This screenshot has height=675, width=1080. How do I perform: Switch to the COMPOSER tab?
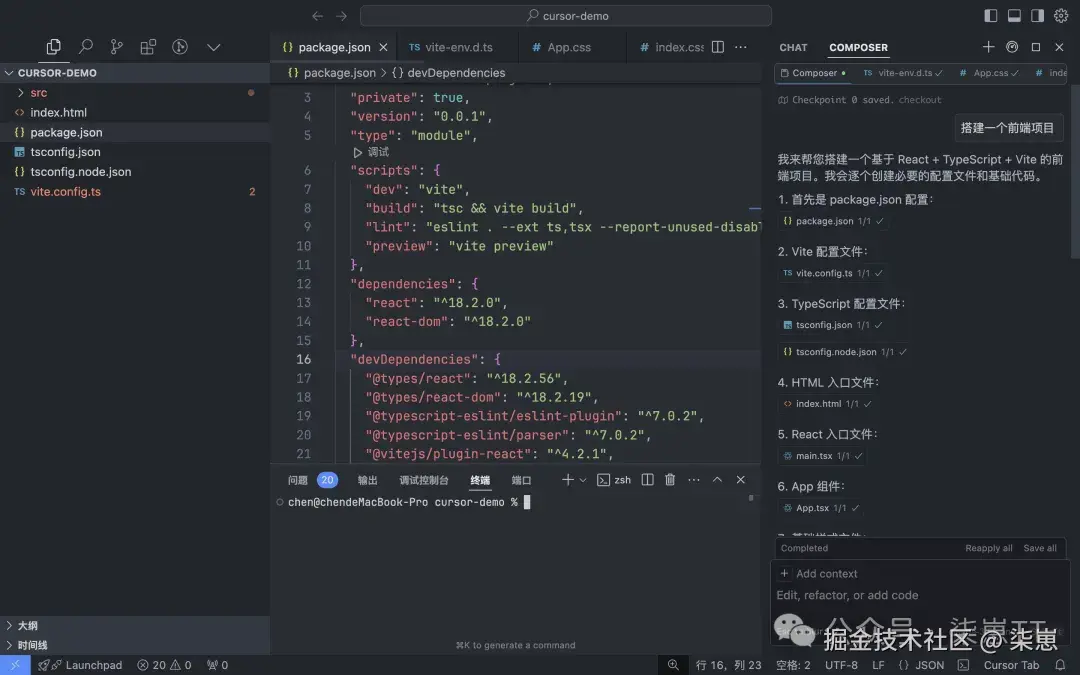[858, 48]
